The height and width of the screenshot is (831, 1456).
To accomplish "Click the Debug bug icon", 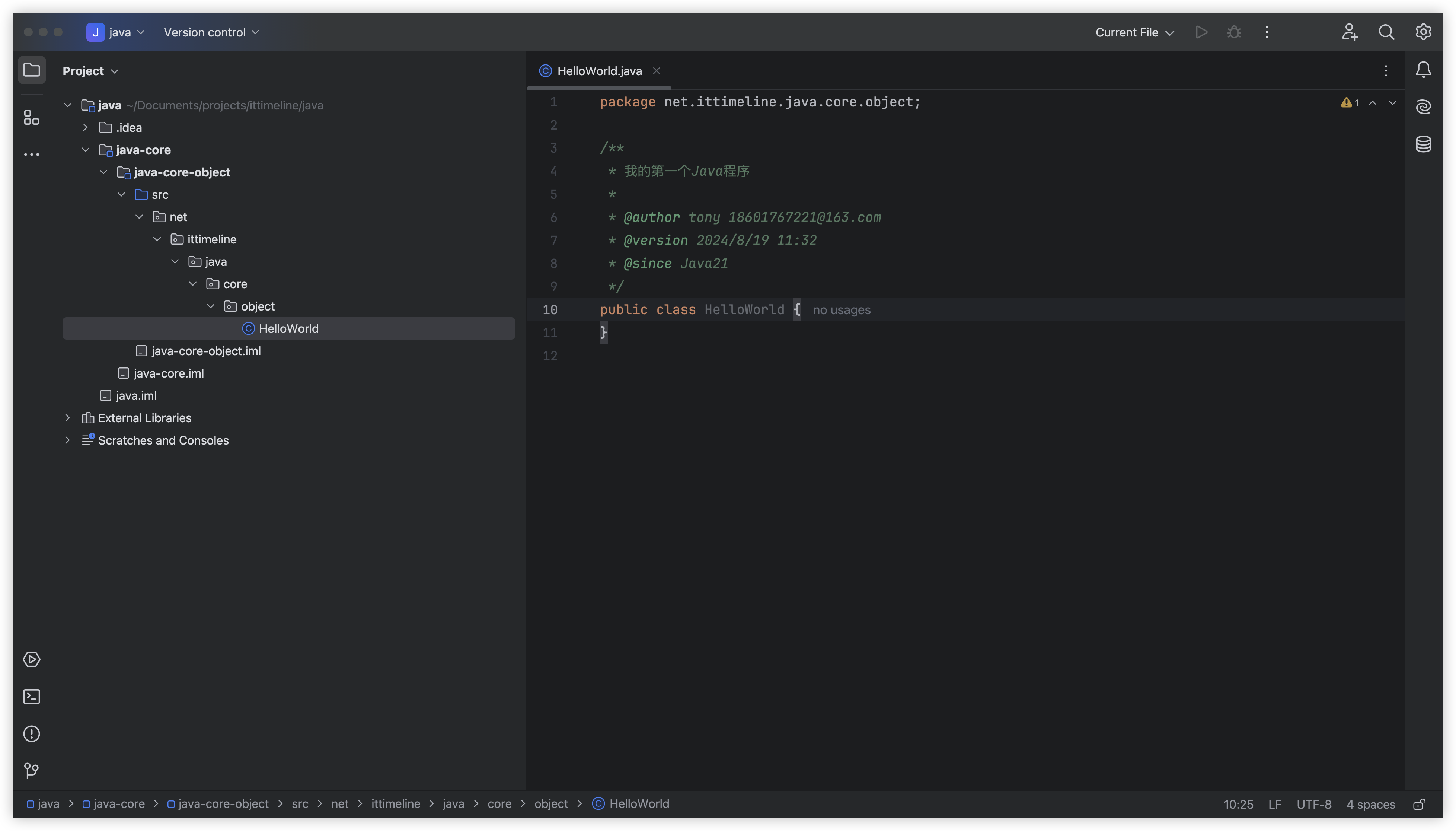I will point(1233,32).
